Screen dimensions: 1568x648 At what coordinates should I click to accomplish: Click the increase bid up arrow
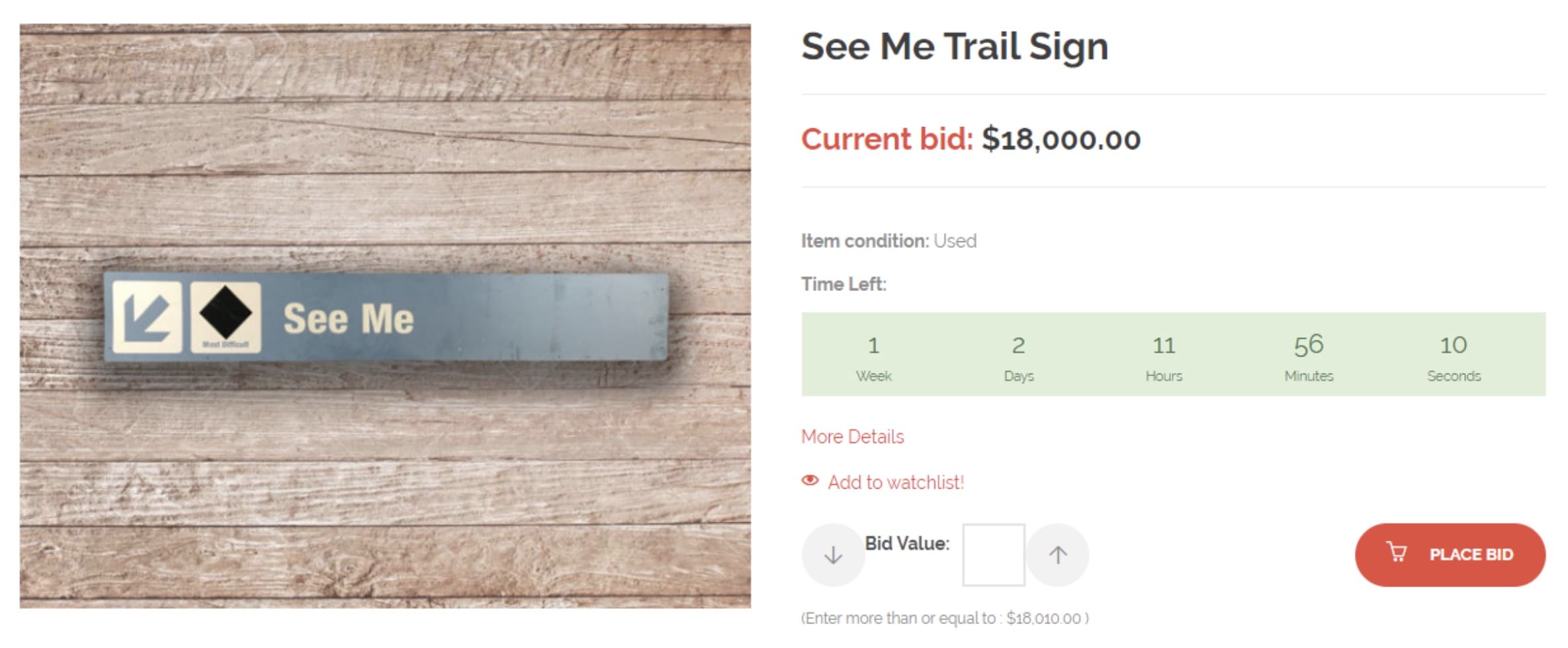pos(1057,555)
